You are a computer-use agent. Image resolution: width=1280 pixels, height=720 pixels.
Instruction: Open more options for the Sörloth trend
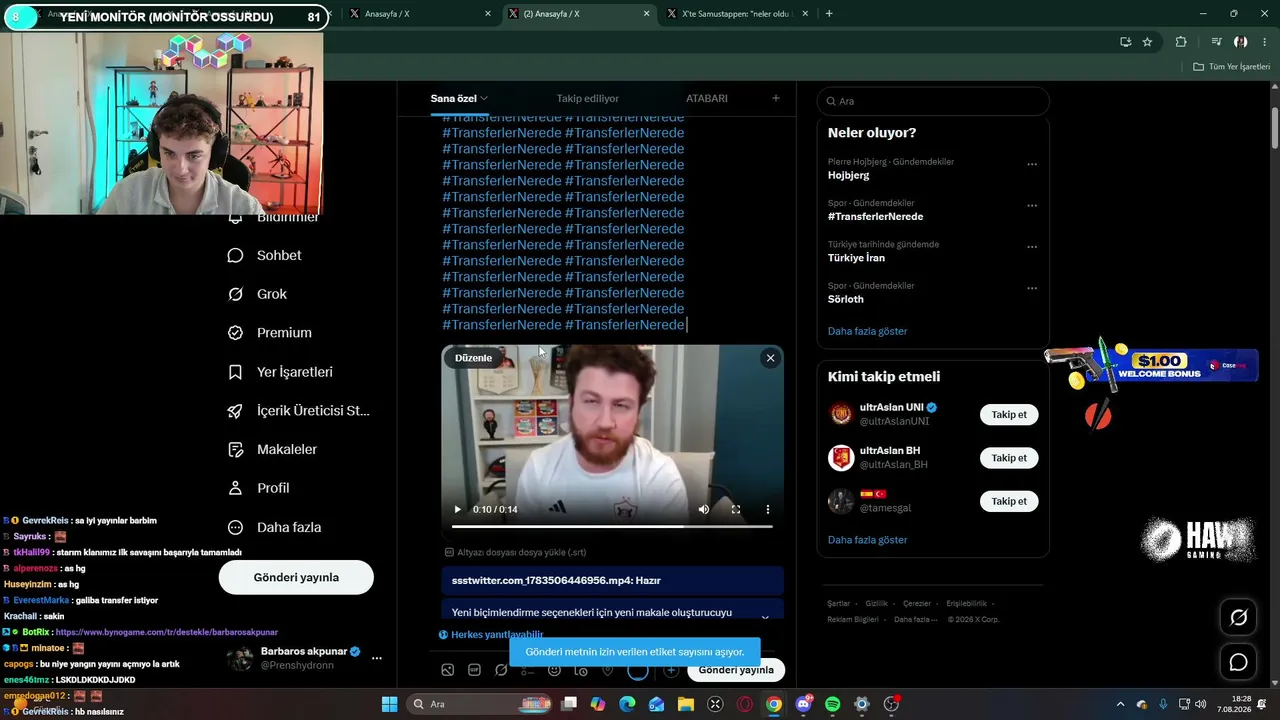tap(1032, 289)
